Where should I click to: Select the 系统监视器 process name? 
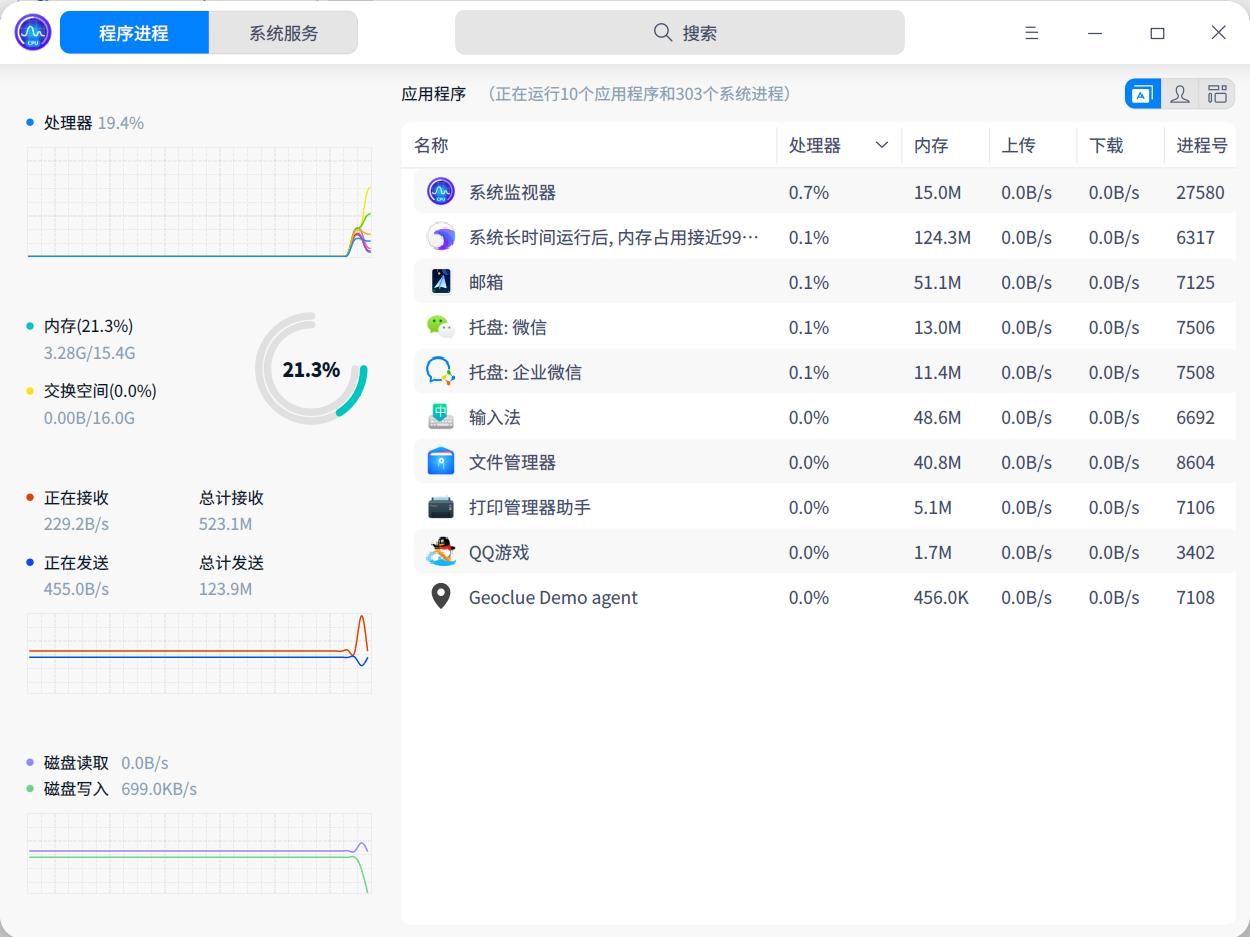512,193
